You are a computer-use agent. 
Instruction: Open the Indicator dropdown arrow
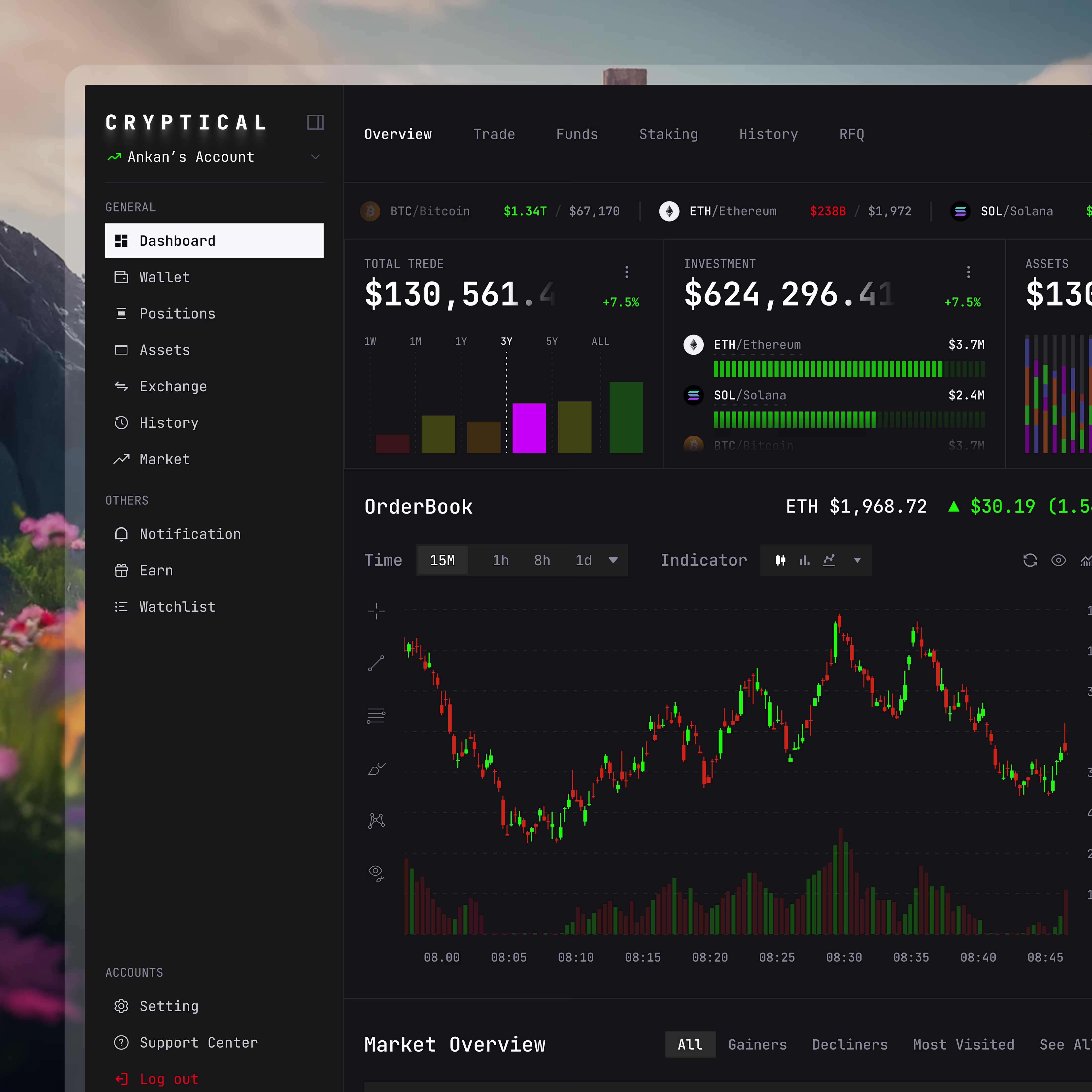click(857, 560)
